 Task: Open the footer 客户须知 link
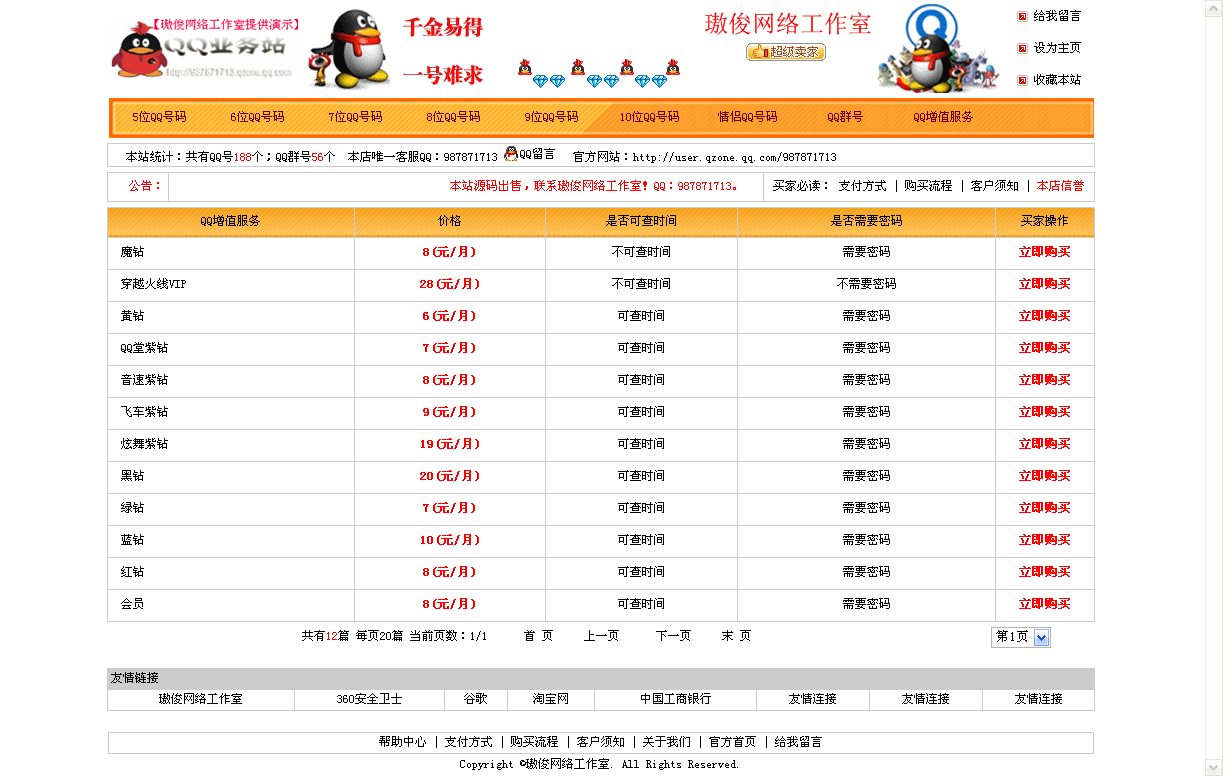[x=600, y=742]
